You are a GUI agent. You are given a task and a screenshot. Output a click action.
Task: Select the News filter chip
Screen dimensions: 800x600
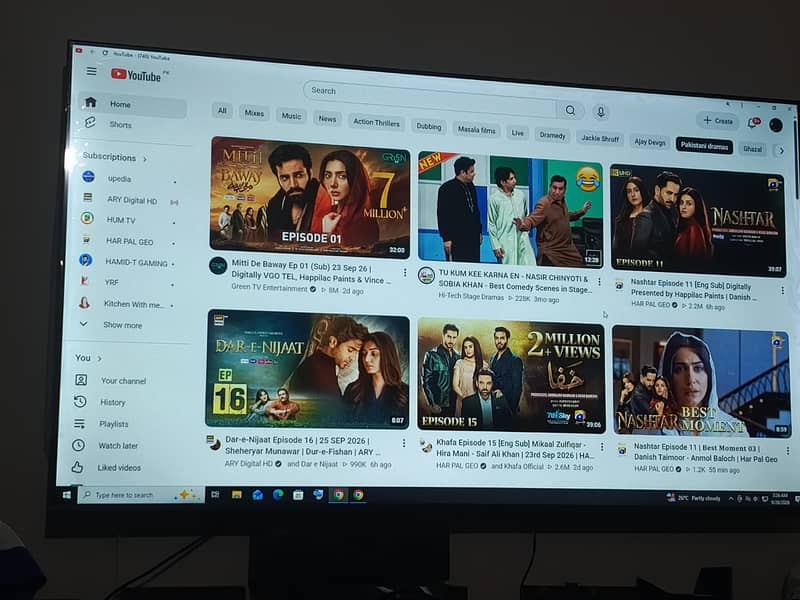[x=327, y=119]
